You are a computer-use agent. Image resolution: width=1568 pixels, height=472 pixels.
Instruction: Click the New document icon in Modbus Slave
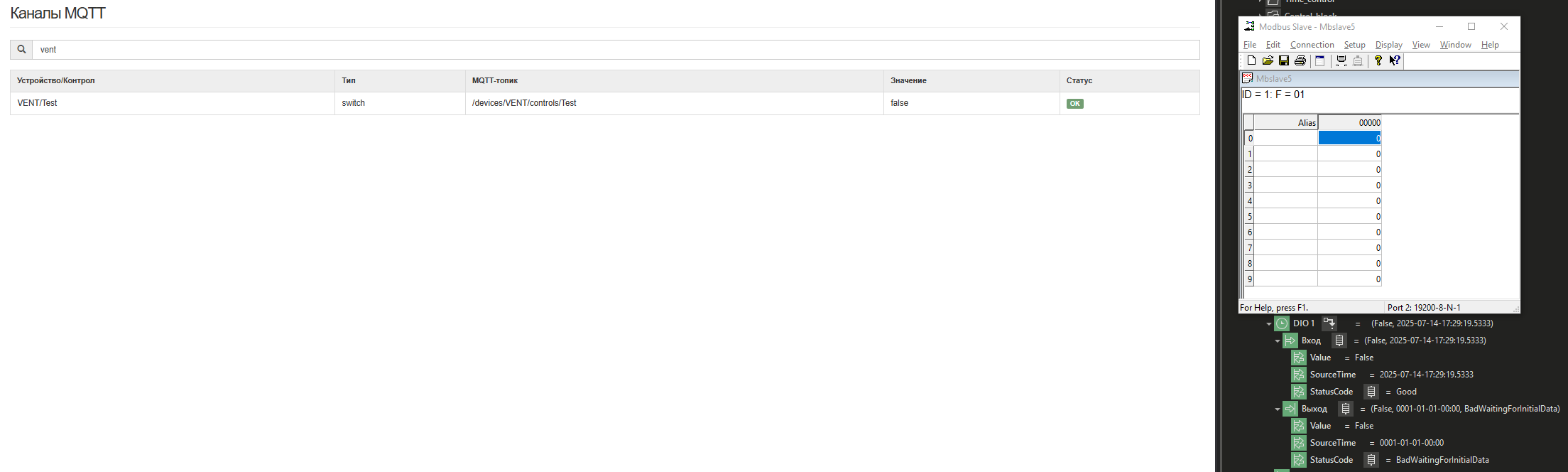(1251, 60)
